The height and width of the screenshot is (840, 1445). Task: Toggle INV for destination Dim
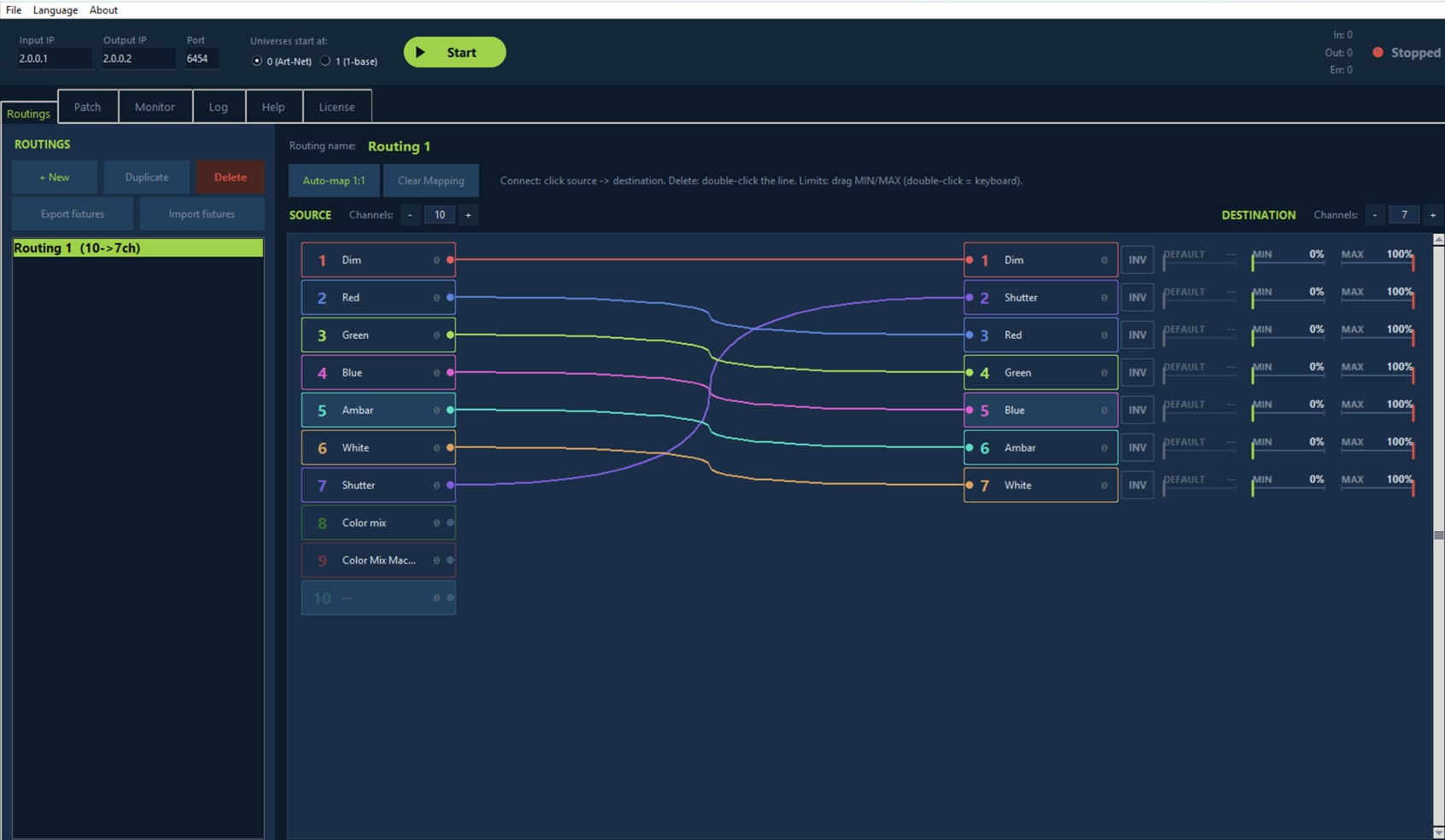pos(1138,260)
